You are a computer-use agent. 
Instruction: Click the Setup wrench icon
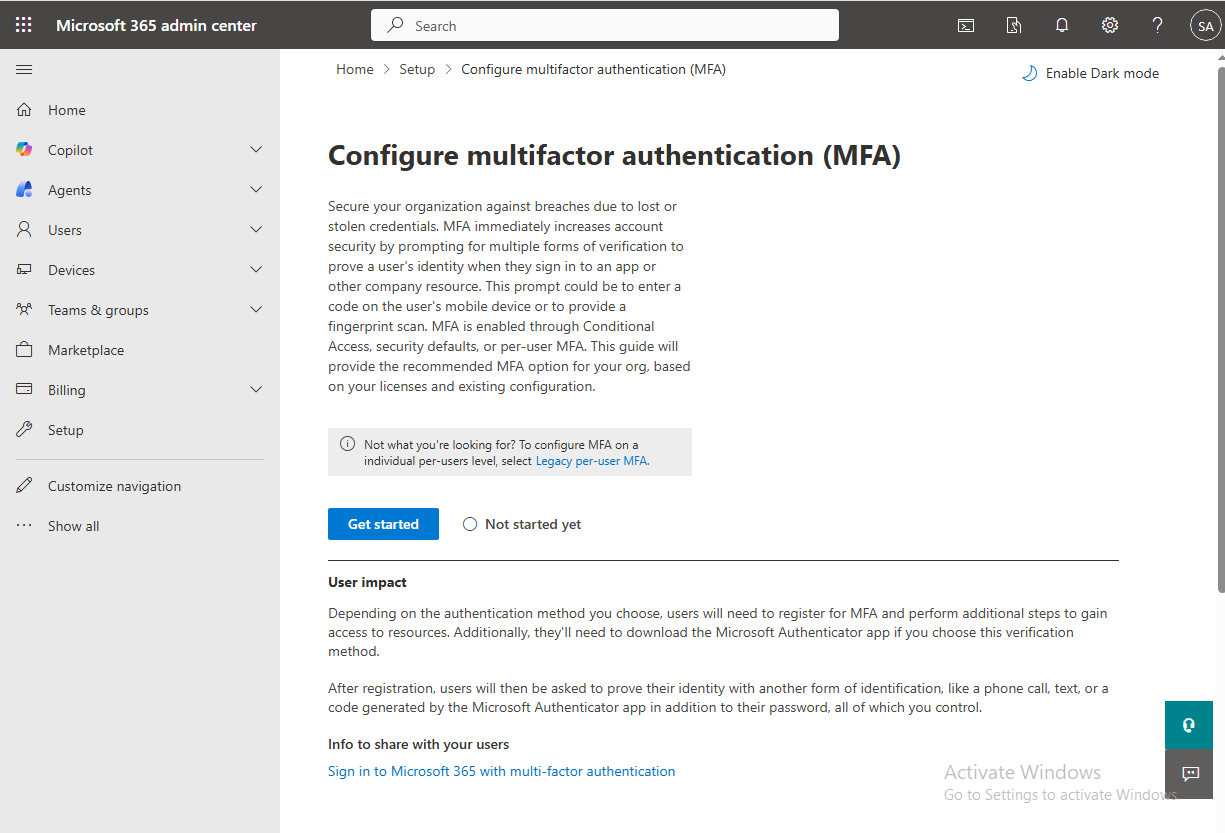tap(24, 430)
